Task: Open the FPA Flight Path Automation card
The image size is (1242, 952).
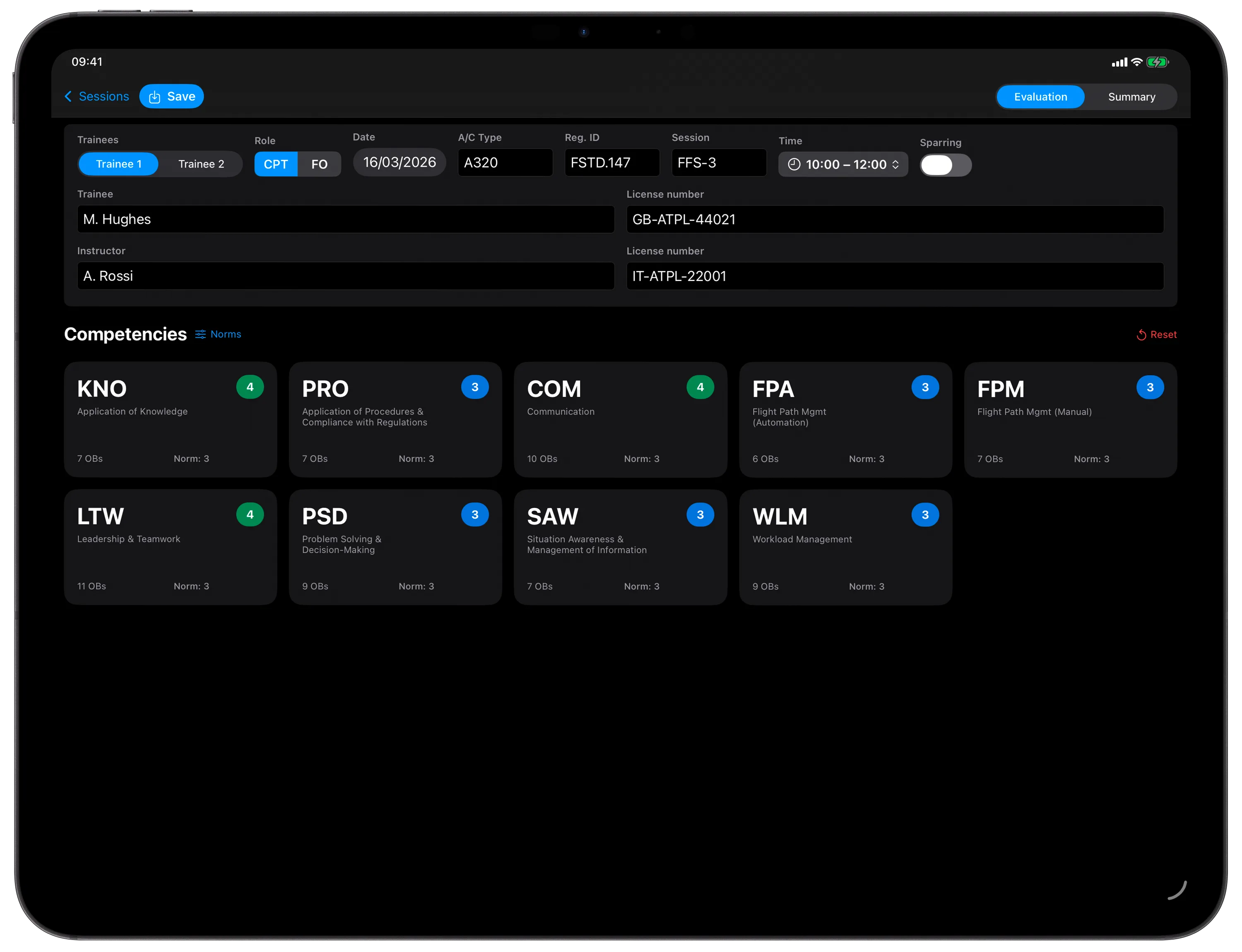Action: point(846,420)
